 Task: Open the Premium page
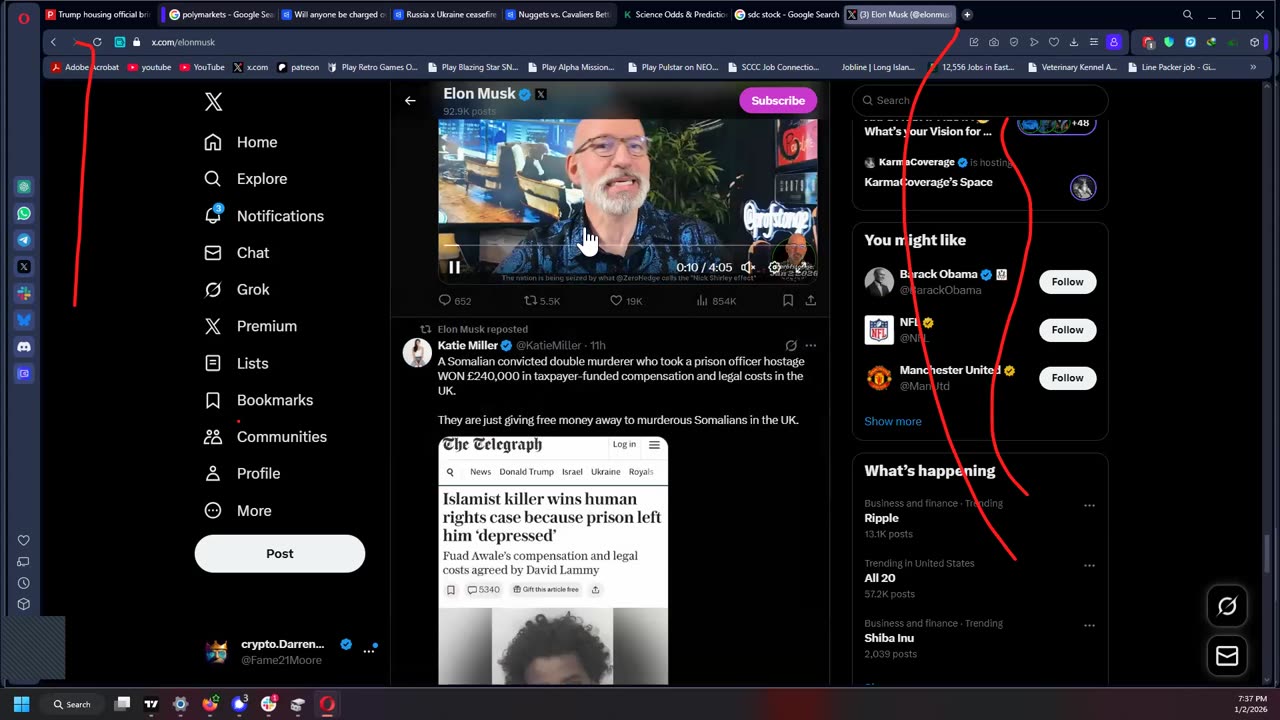(251, 326)
